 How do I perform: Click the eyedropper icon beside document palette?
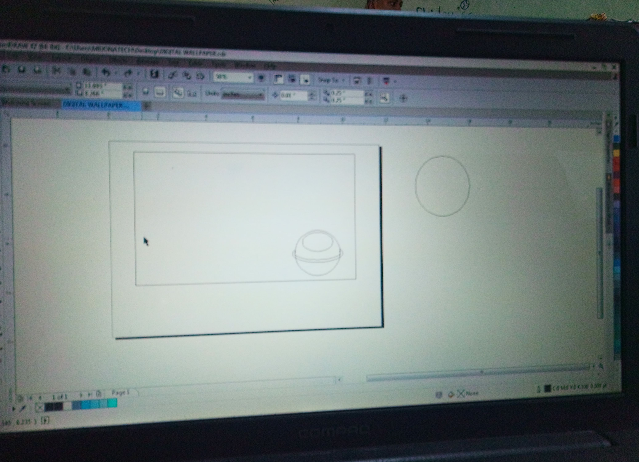(x=23, y=408)
